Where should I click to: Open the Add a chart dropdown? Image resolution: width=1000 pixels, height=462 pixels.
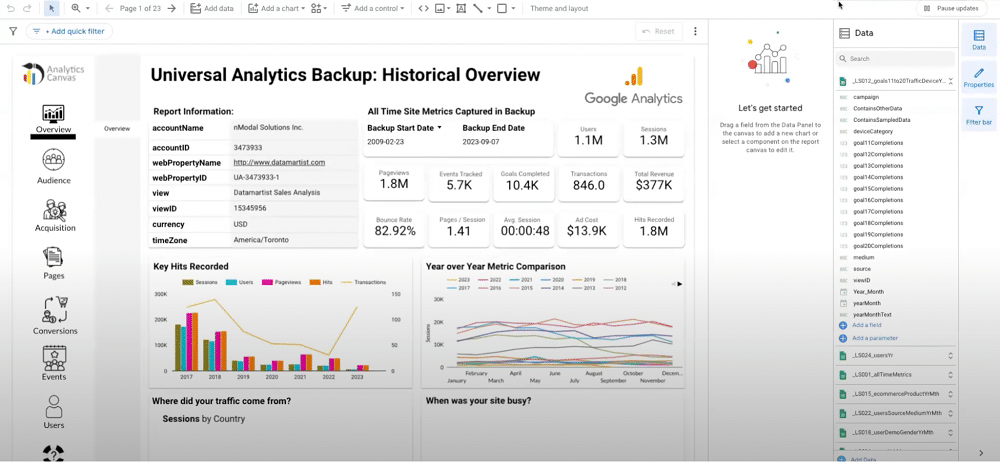275,8
